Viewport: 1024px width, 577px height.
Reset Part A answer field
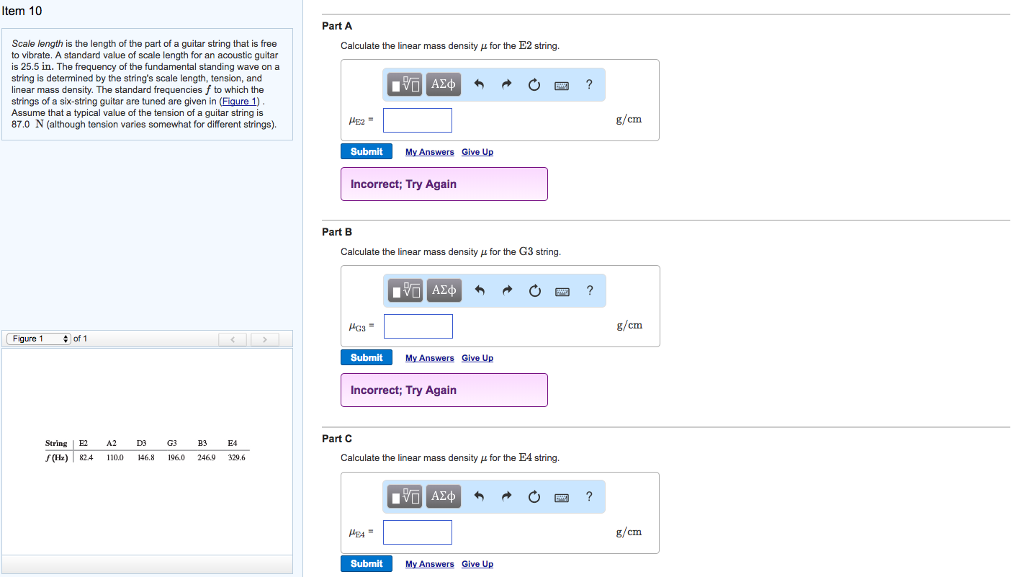(534, 85)
